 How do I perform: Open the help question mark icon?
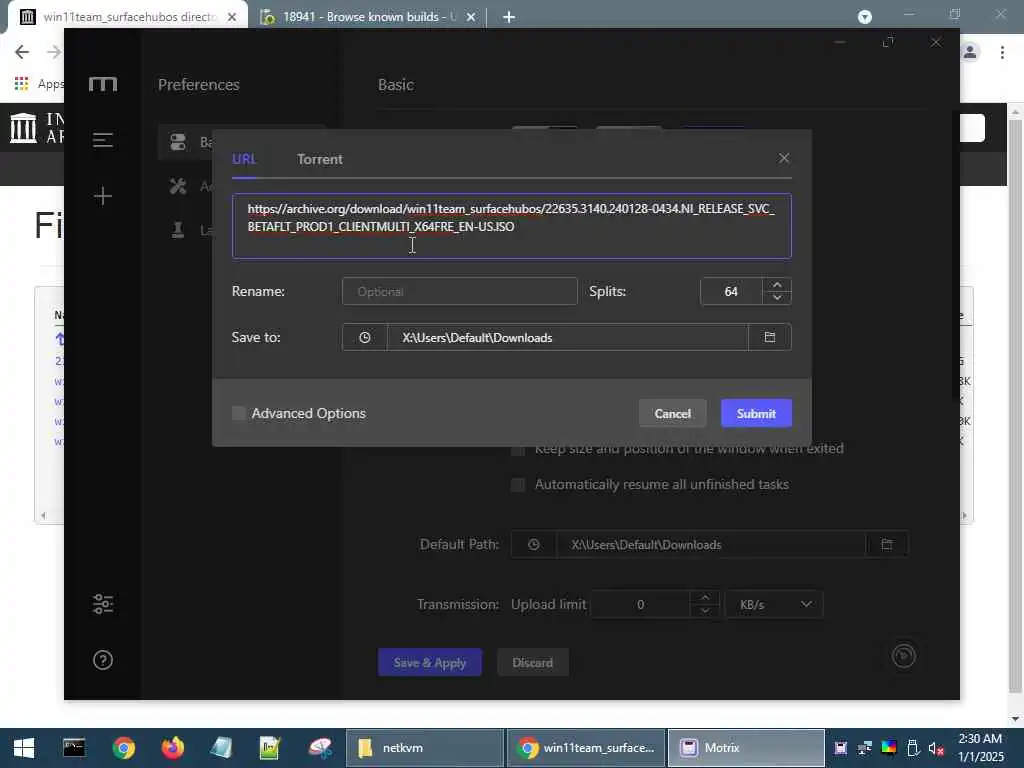103,660
